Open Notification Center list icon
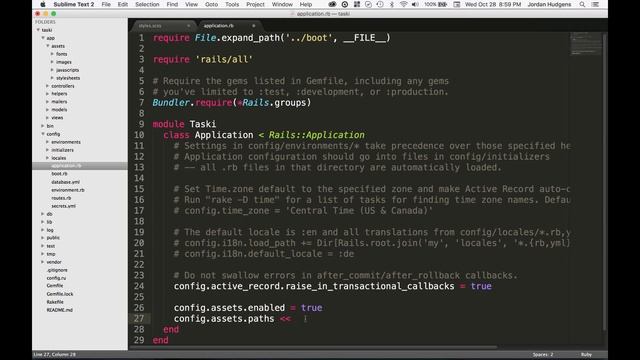 [x=596, y=4]
